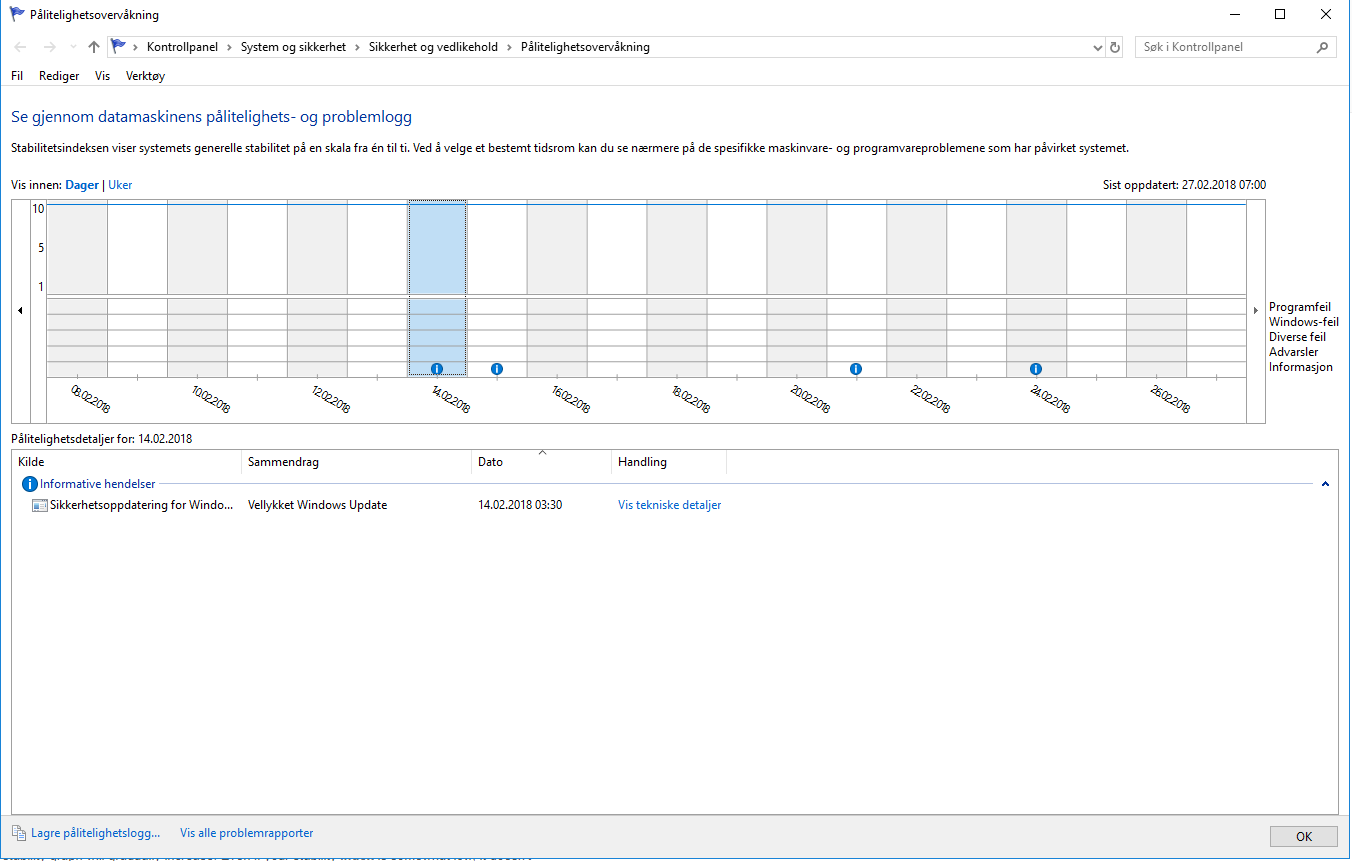Click the save log document icon

[19, 832]
